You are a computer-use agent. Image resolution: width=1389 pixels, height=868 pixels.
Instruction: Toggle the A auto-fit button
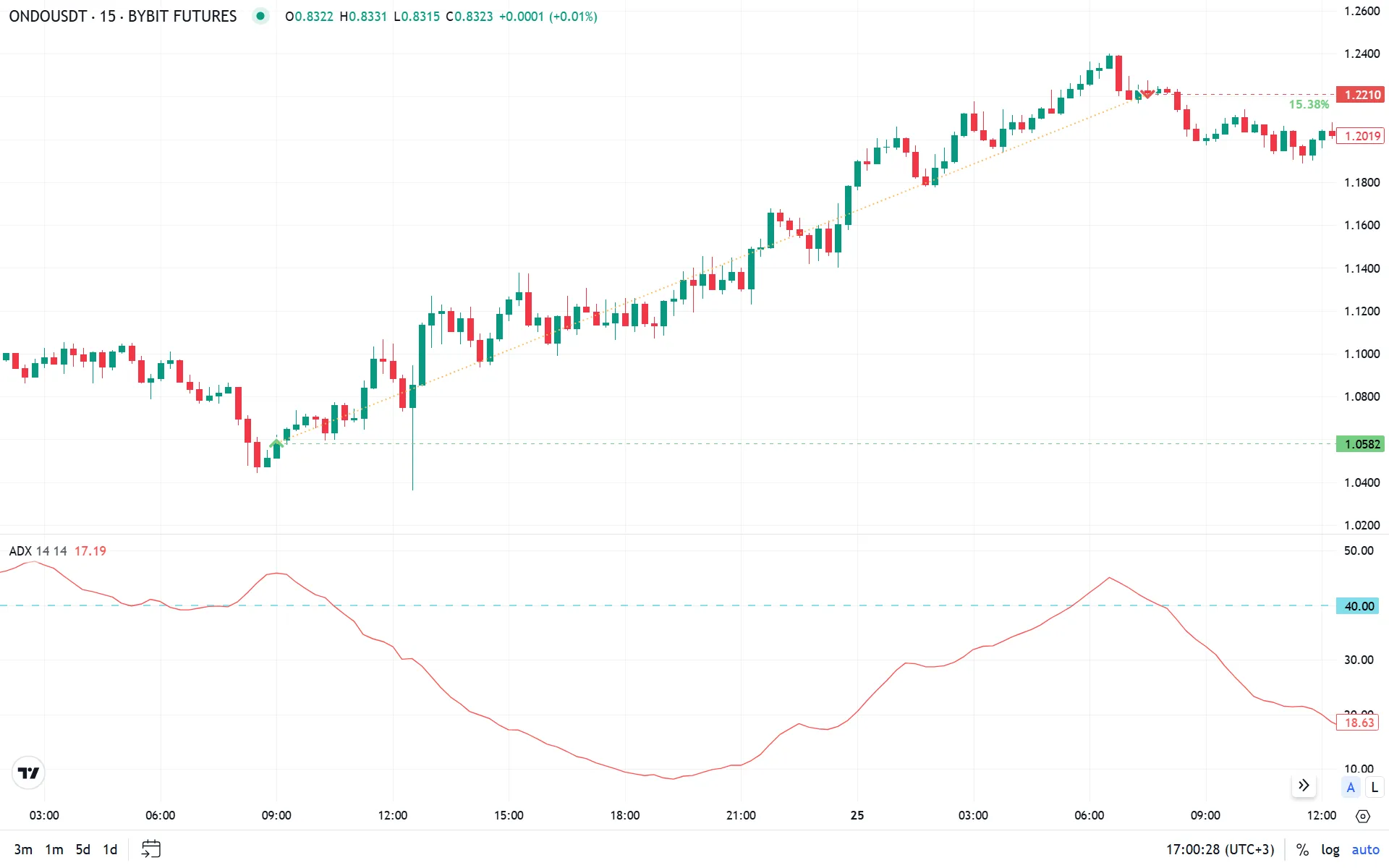tap(1351, 788)
